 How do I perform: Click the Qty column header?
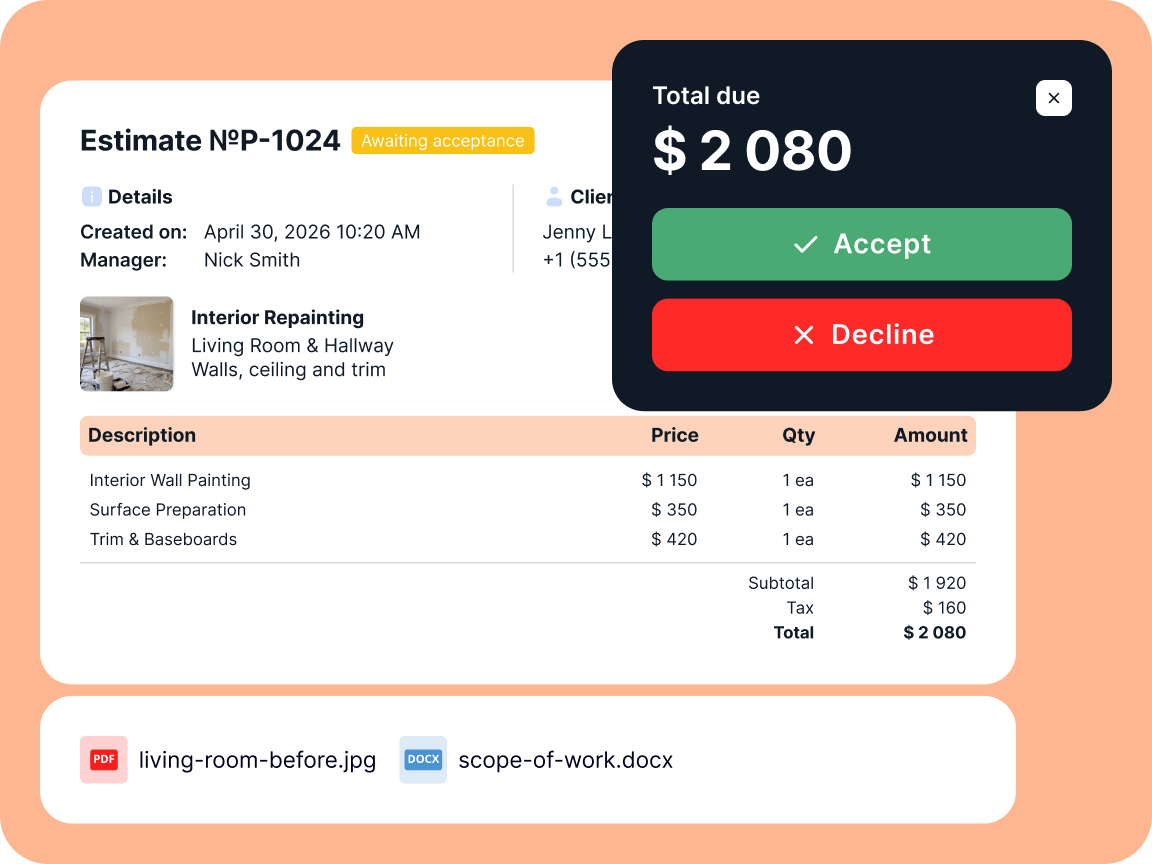pyautogui.click(x=798, y=435)
